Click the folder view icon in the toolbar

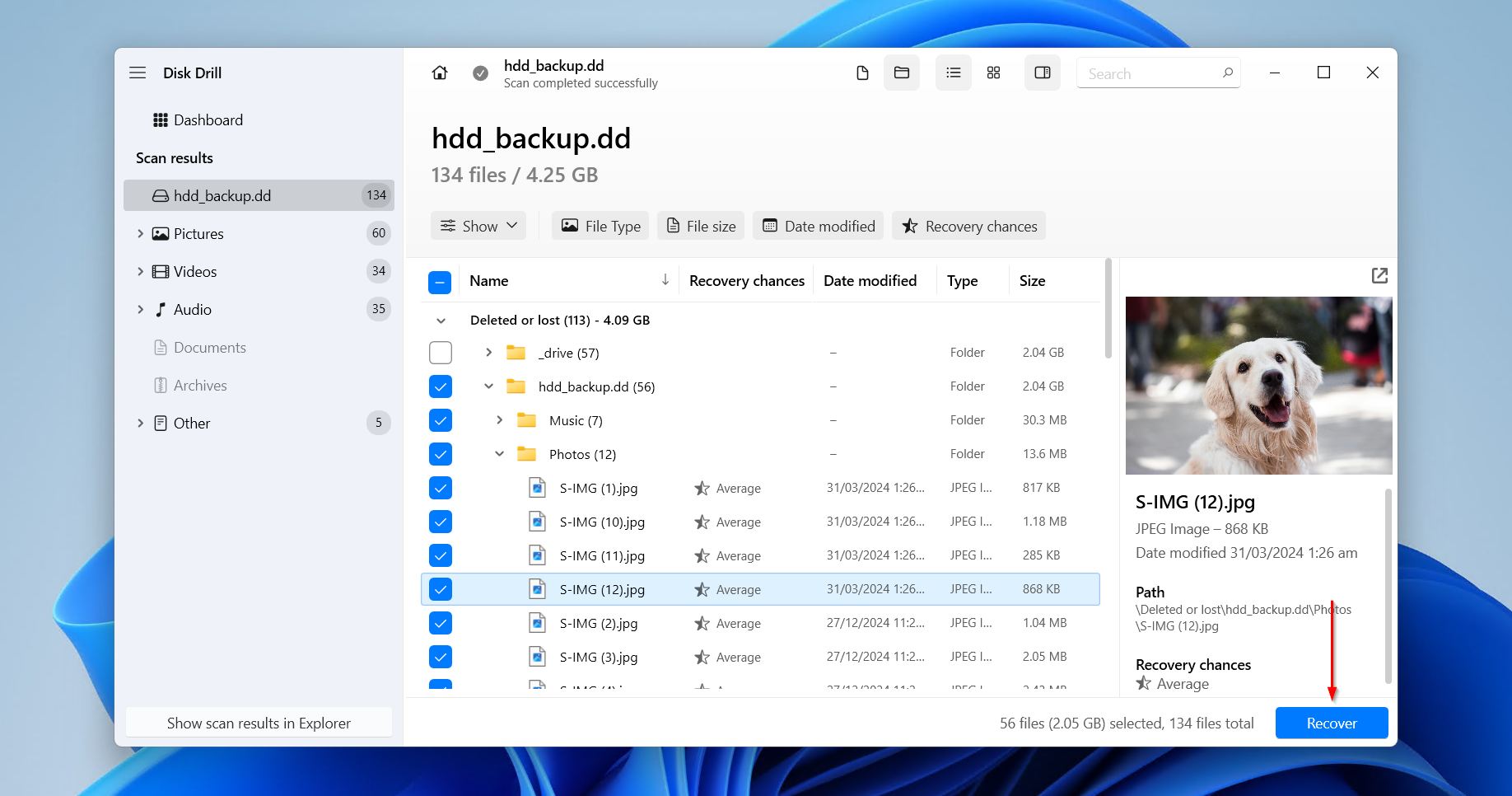pyautogui.click(x=901, y=73)
